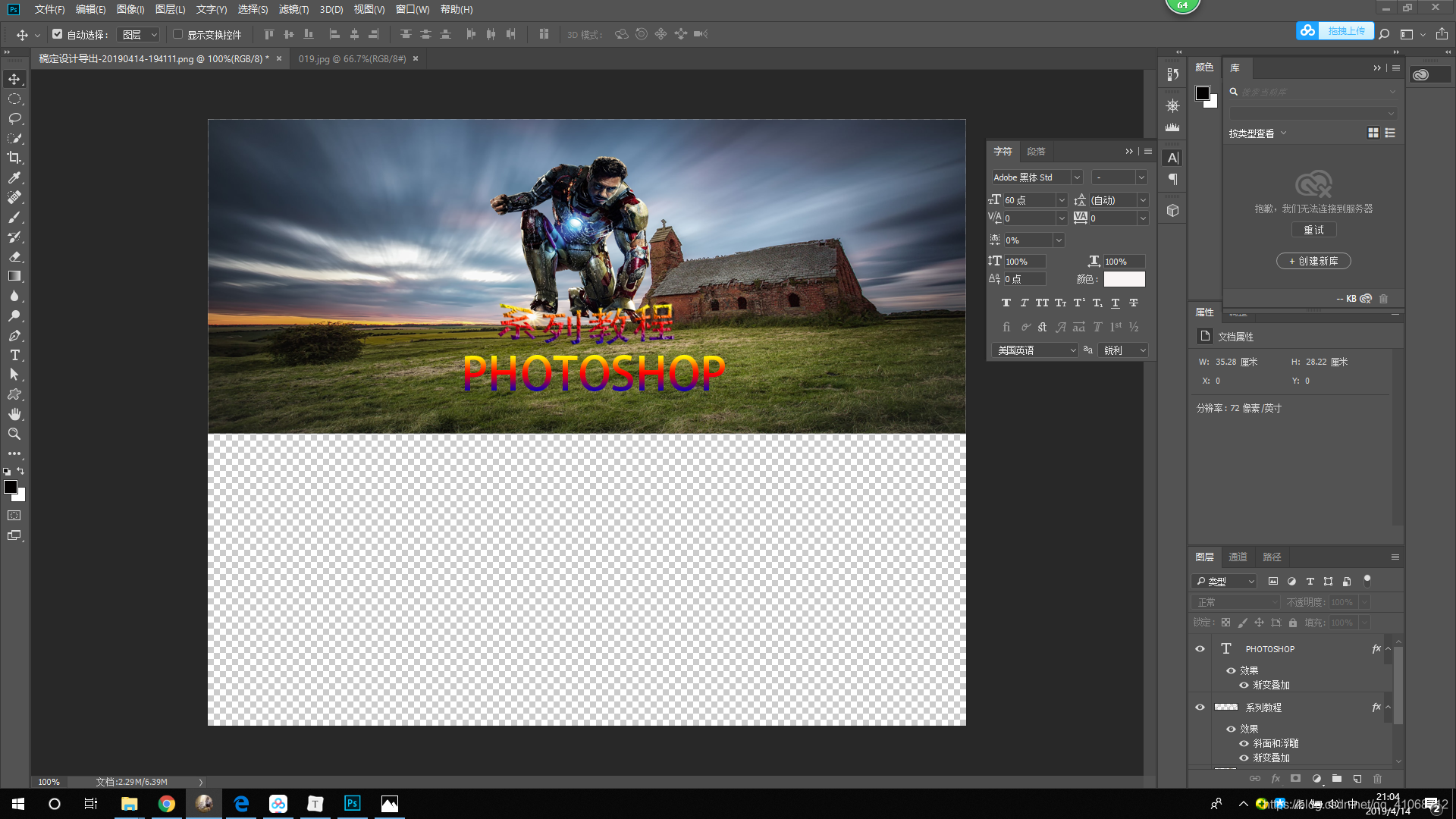
Task: Open the 图像(I) menu
Action: click(x=130, y=9)
